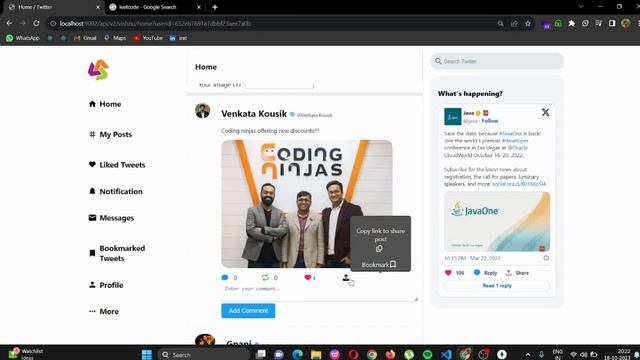The width and height of the screenshot is (640, 360).
Task: Click Java profile avatar in tweet
Action: coord(453,116)
